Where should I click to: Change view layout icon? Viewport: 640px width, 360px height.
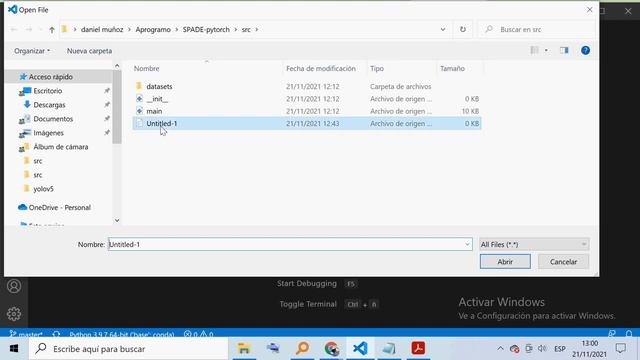(x=534, y=50)
